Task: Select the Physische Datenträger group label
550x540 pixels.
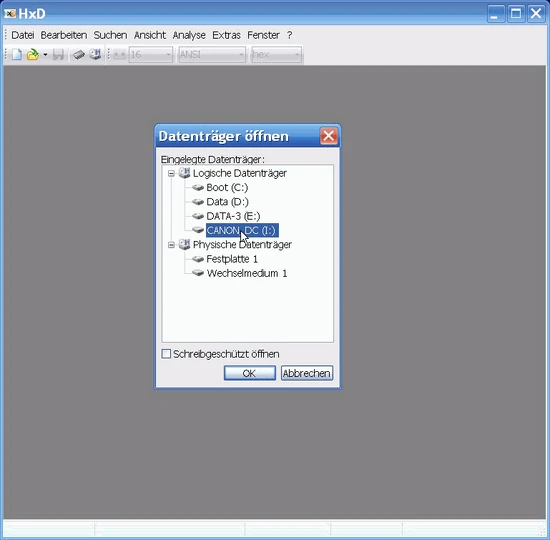Action: click(x=242, y=245)
